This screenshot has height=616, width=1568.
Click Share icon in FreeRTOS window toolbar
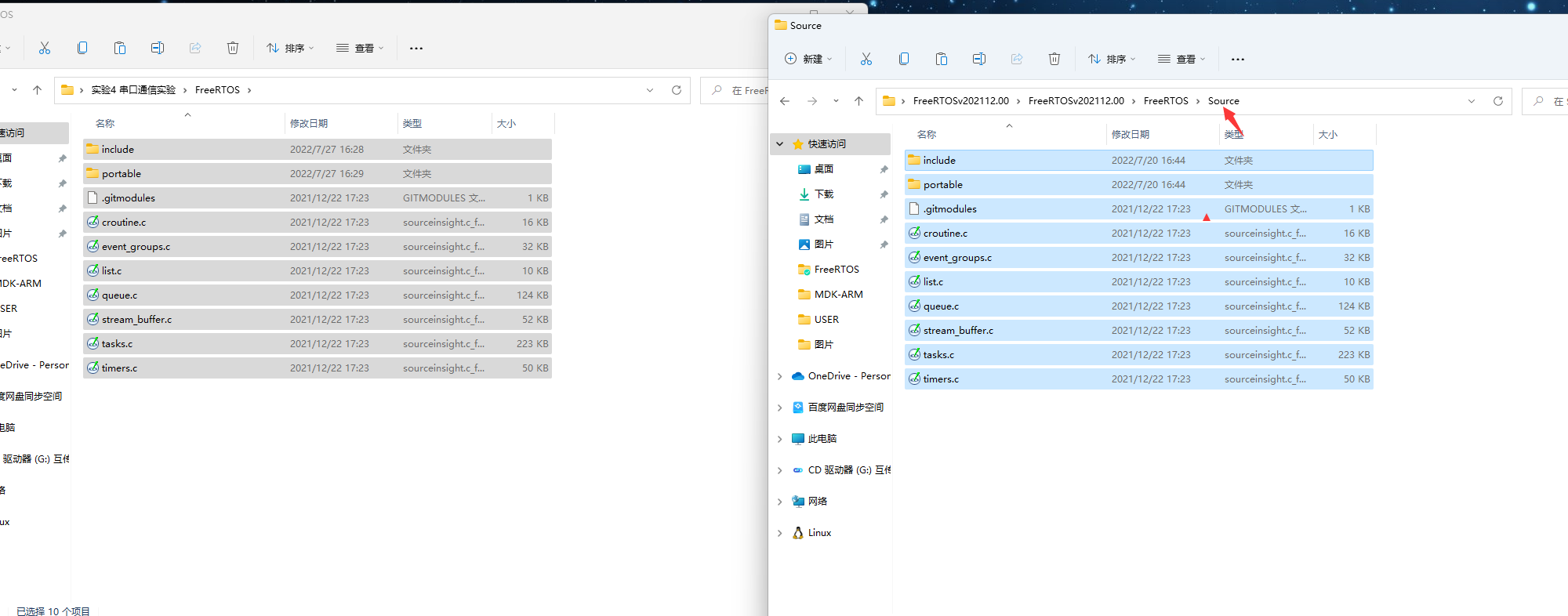(194, 48)
